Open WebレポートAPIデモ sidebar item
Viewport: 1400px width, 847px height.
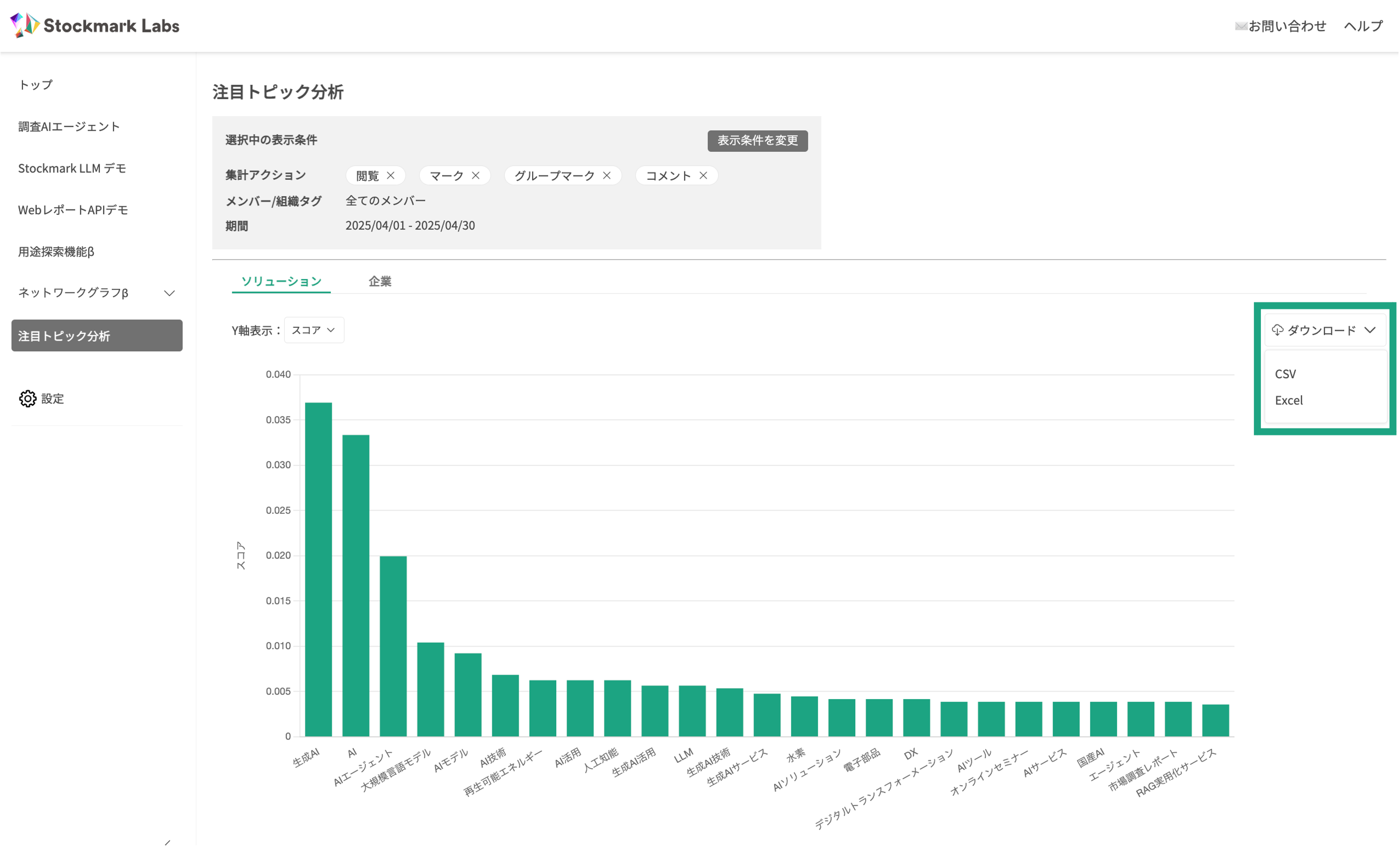73,210
